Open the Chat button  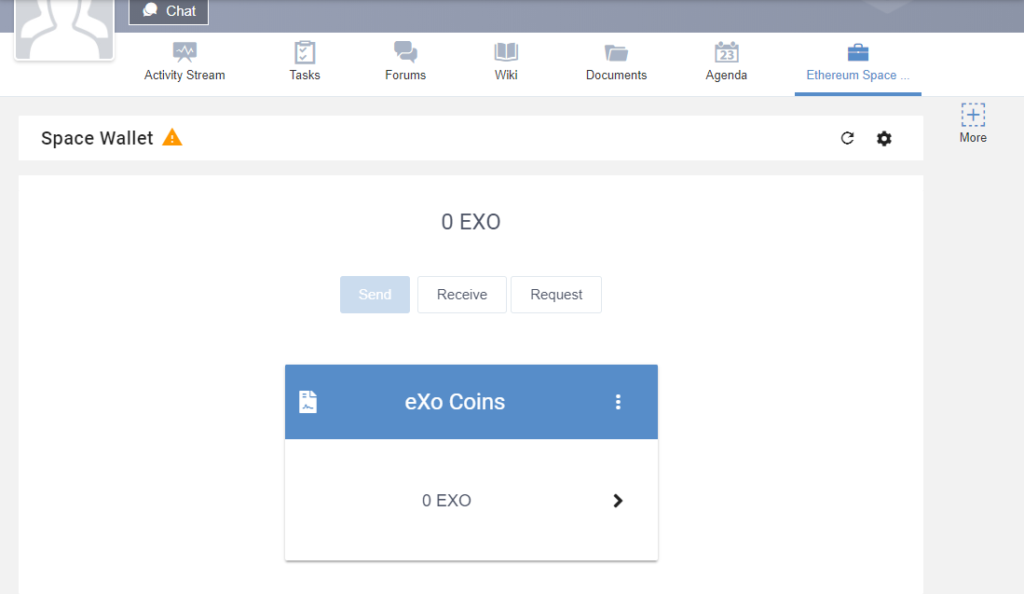click(168, 11)
